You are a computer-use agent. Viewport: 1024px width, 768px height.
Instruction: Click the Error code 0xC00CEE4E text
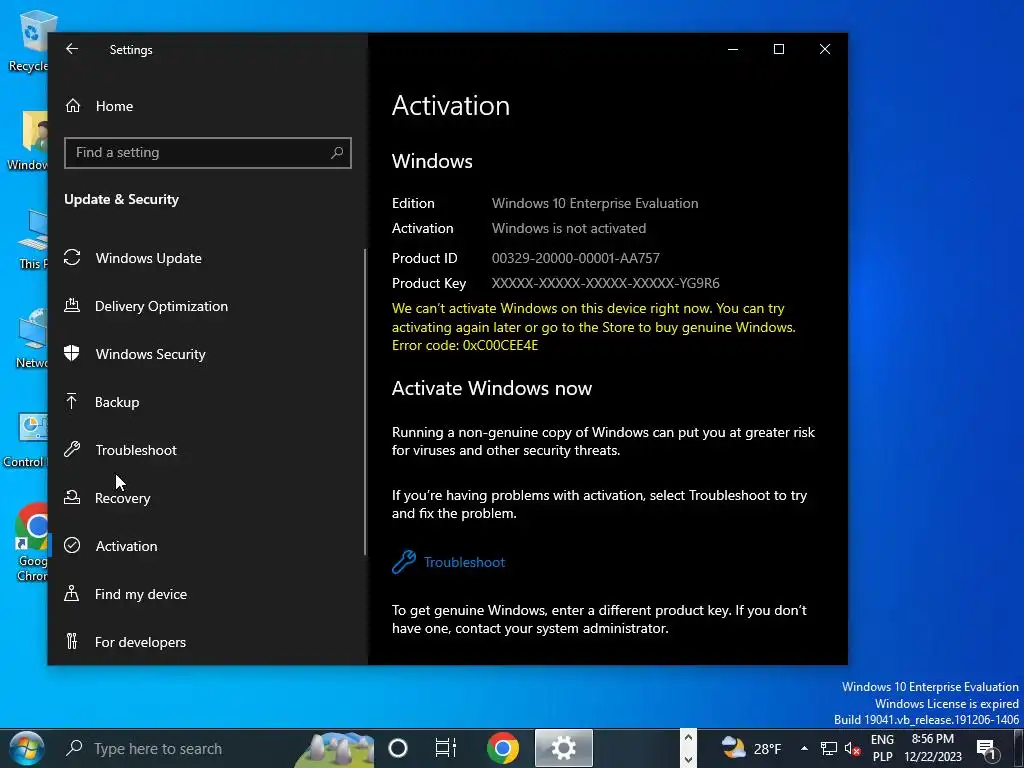pos(465,345)
